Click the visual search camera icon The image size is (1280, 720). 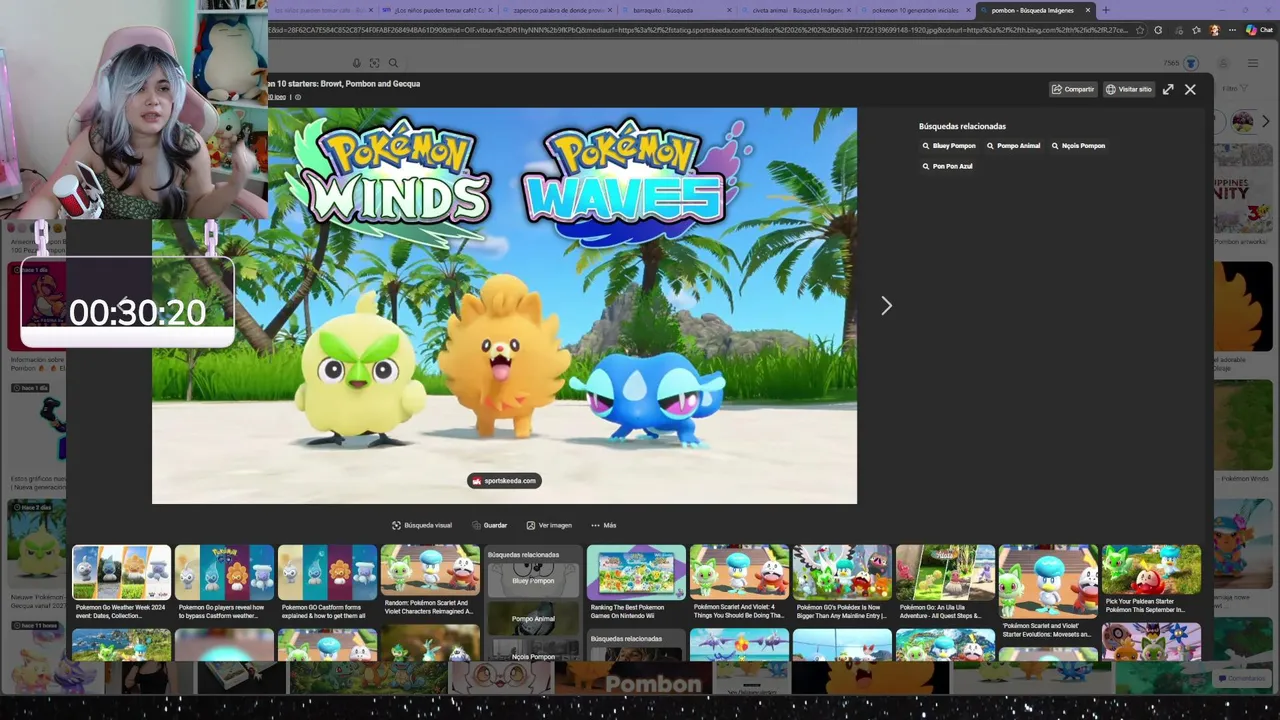tap(374, 63)
